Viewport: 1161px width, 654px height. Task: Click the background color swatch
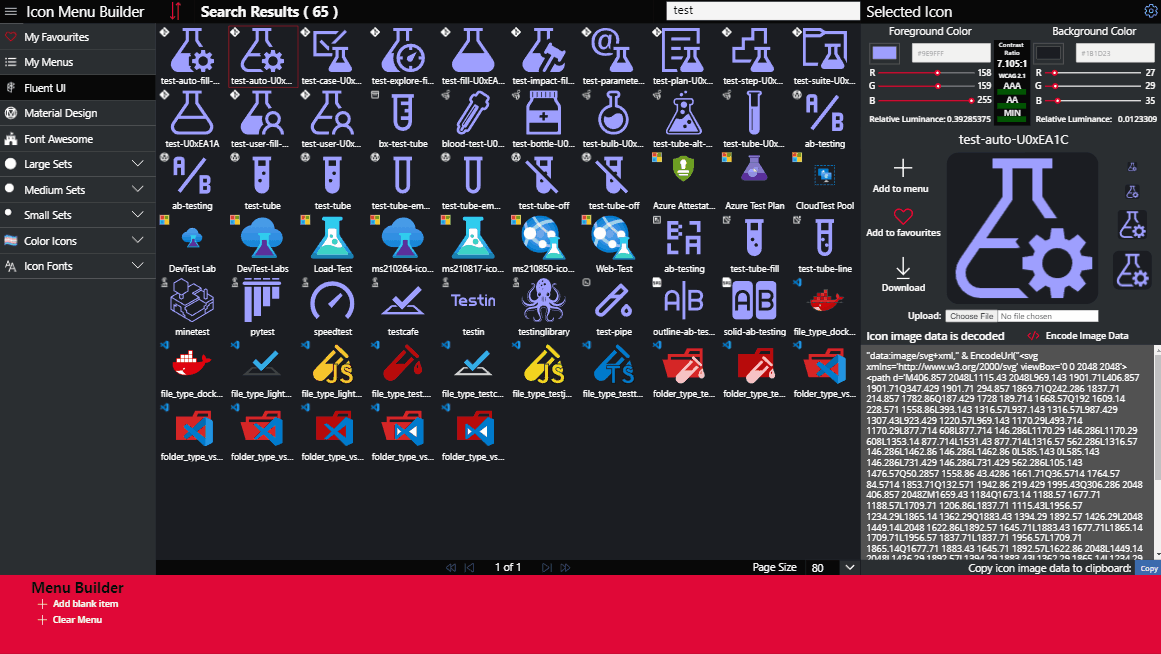[1048, 53]
